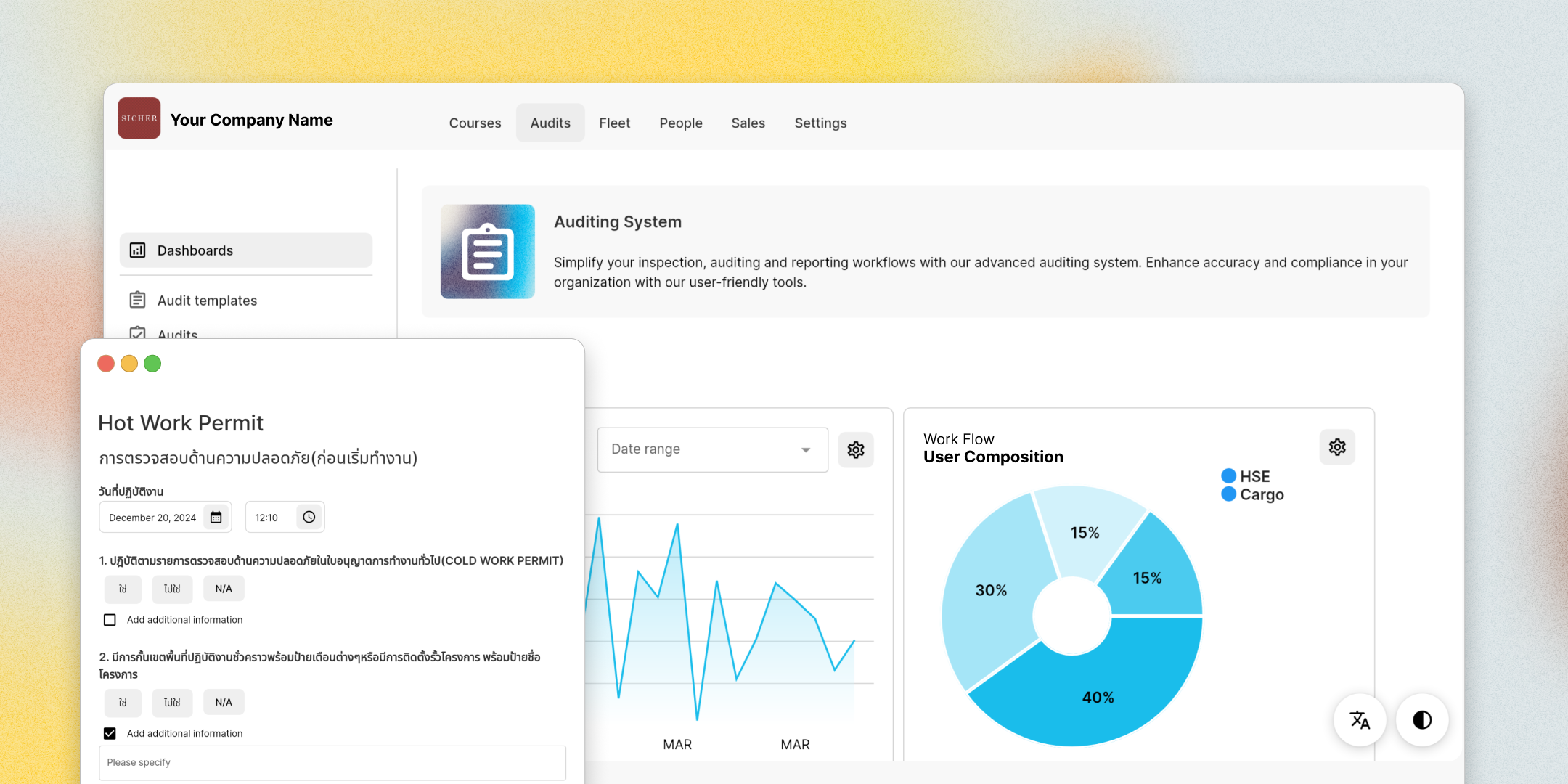1568x784 pixels.
Task: Select ไม่ใช่ answer for question 2
Action: tap(172, 703)
